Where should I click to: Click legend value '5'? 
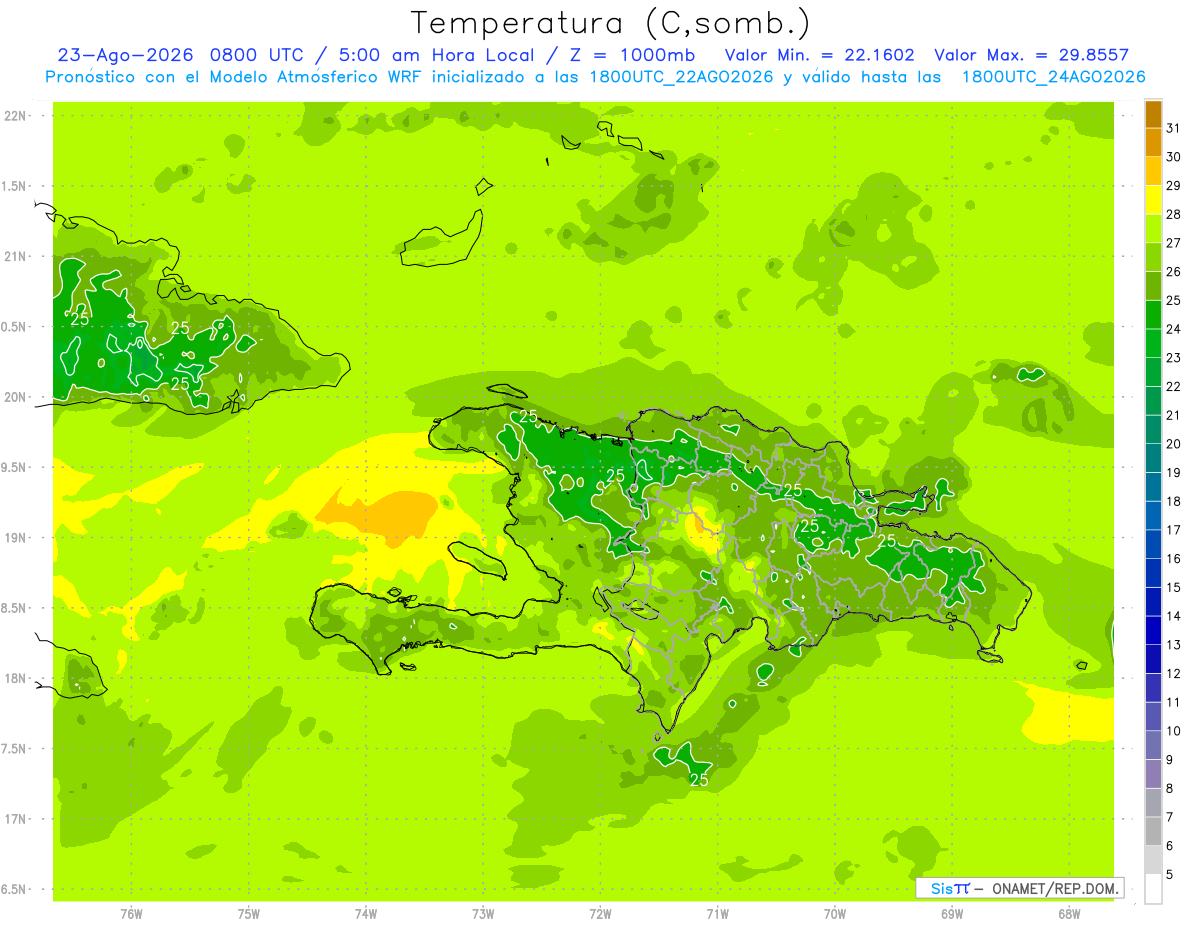tap(1170, 874)
